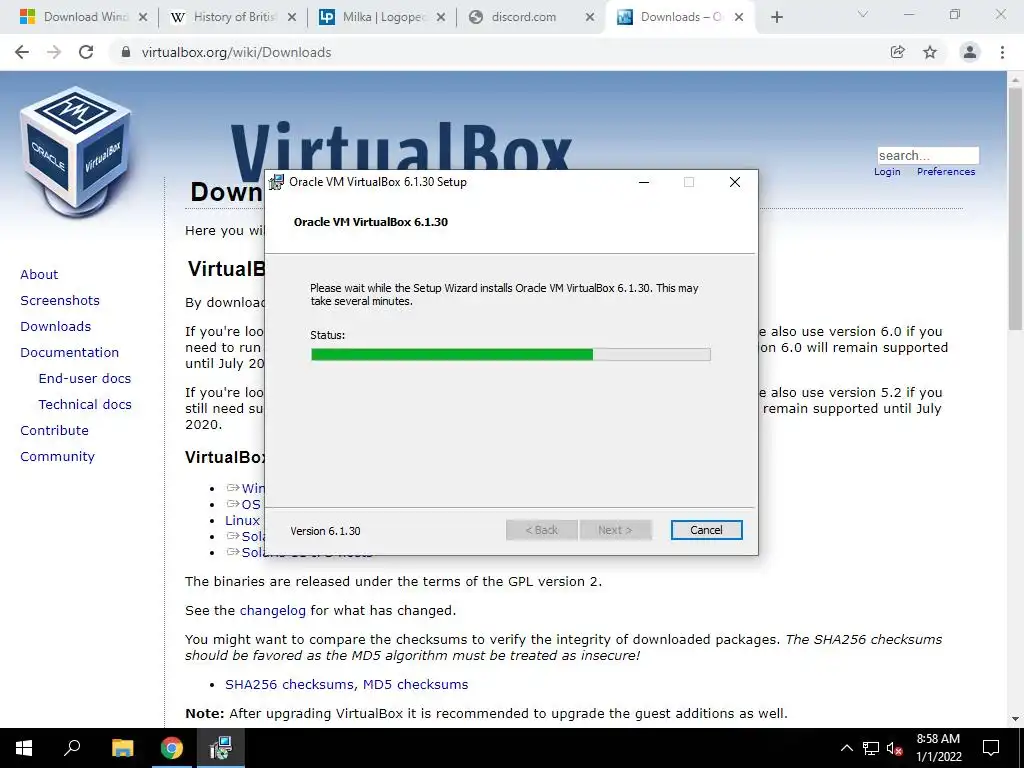The width and height of the screenshot is (1024, 768).
Task: Open the Preferences link
Action: coord(946,171)
